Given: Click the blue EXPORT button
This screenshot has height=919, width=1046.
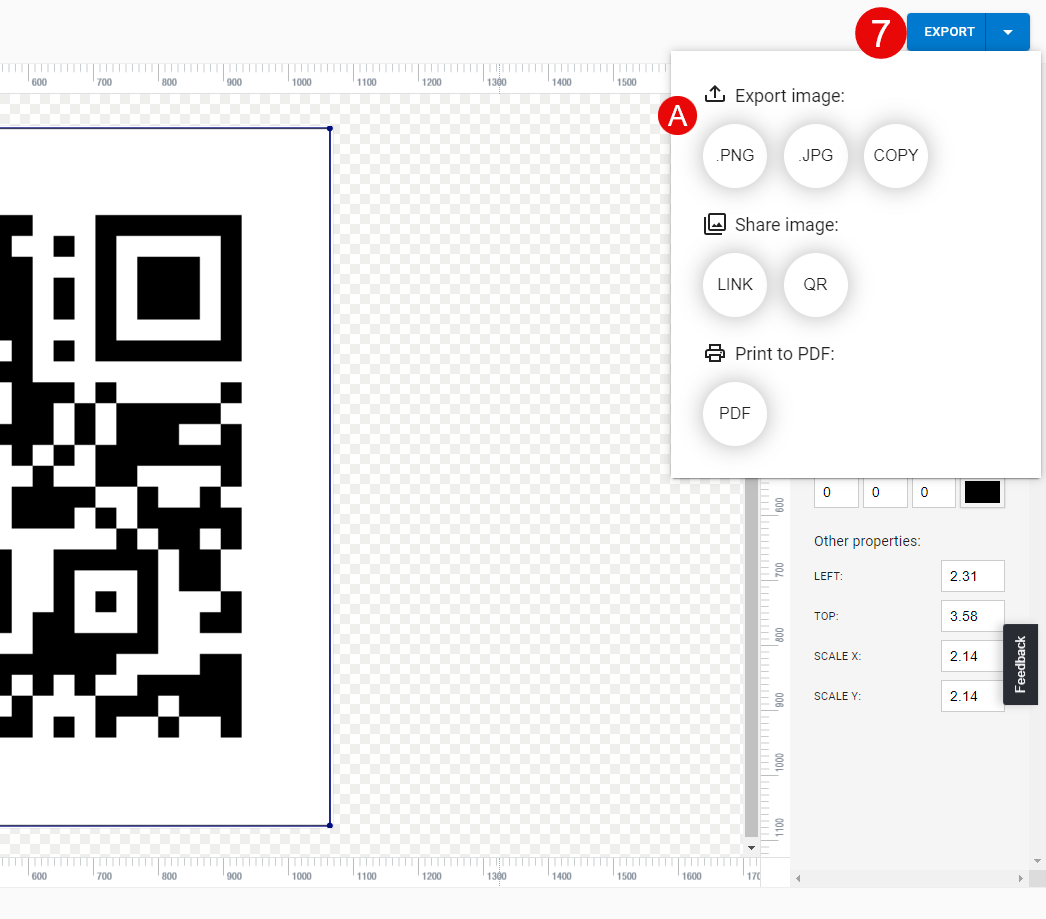Looking at the screenshot, I should [946, 31].
